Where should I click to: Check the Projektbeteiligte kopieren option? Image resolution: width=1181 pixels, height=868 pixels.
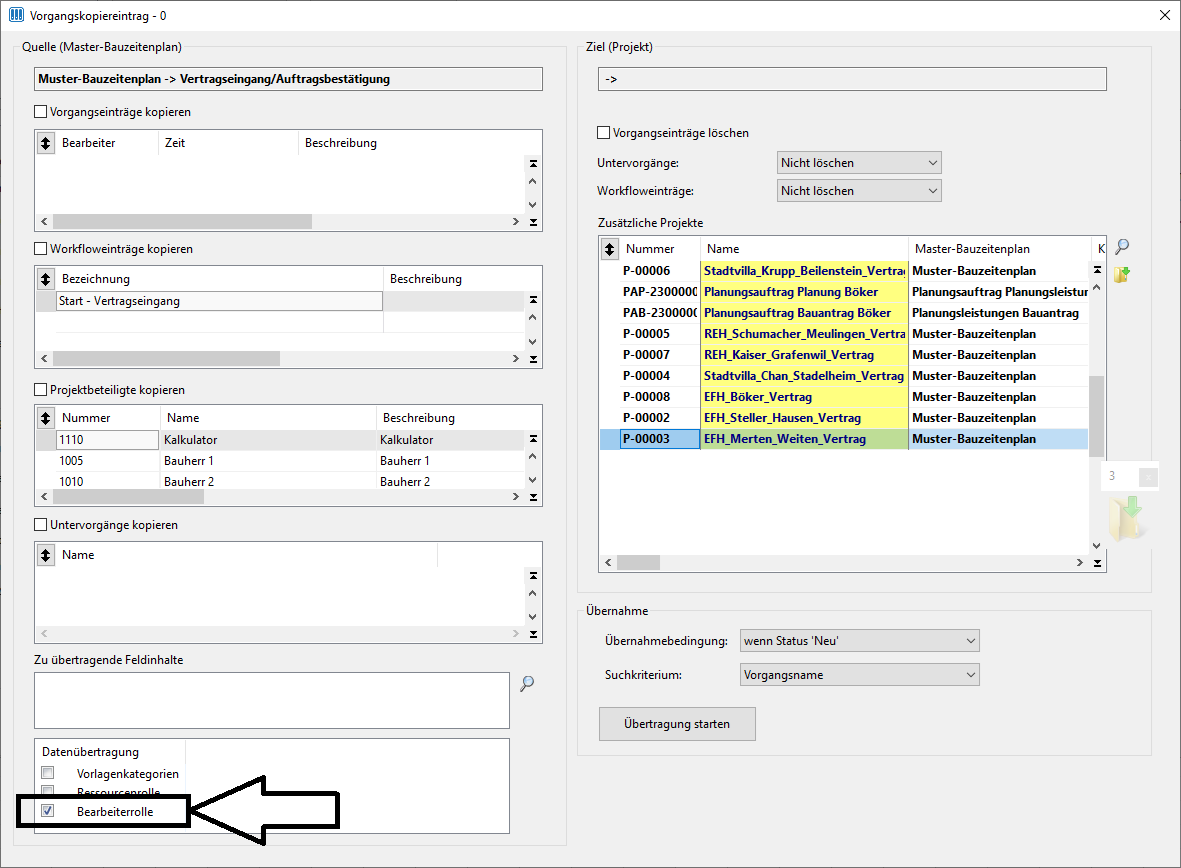click(41, 390)
